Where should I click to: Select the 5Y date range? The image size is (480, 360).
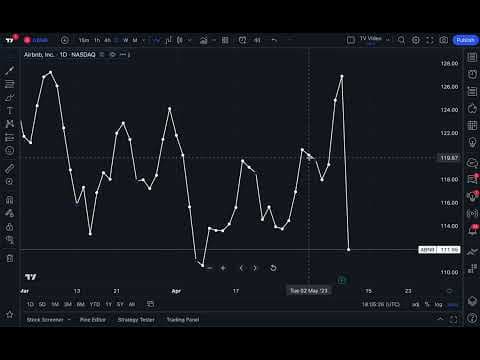click(120, 304)
